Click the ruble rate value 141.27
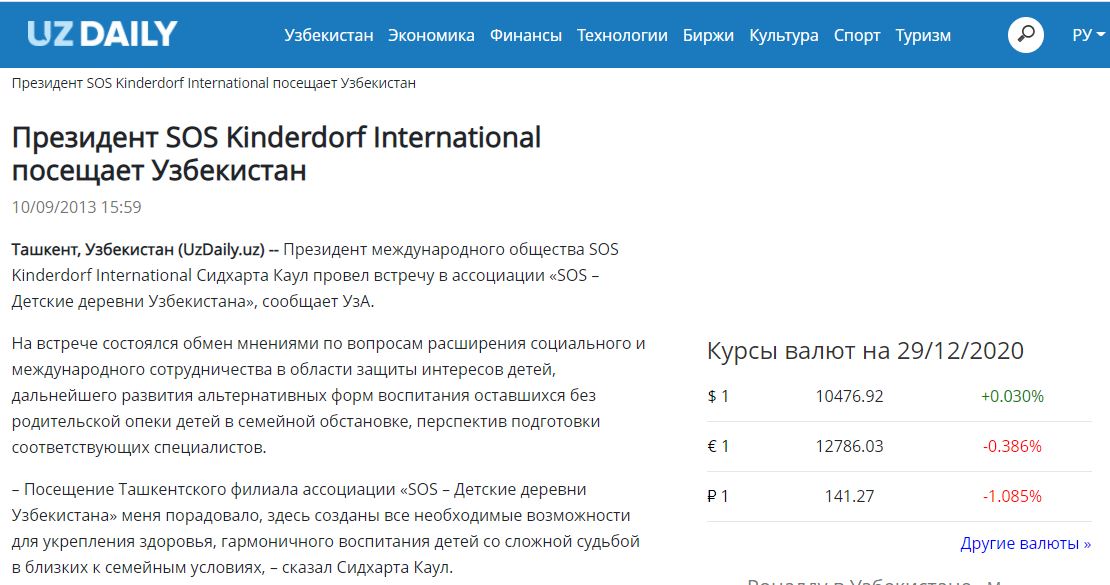Screen dimensions: 1110x585 coord(849,496)
